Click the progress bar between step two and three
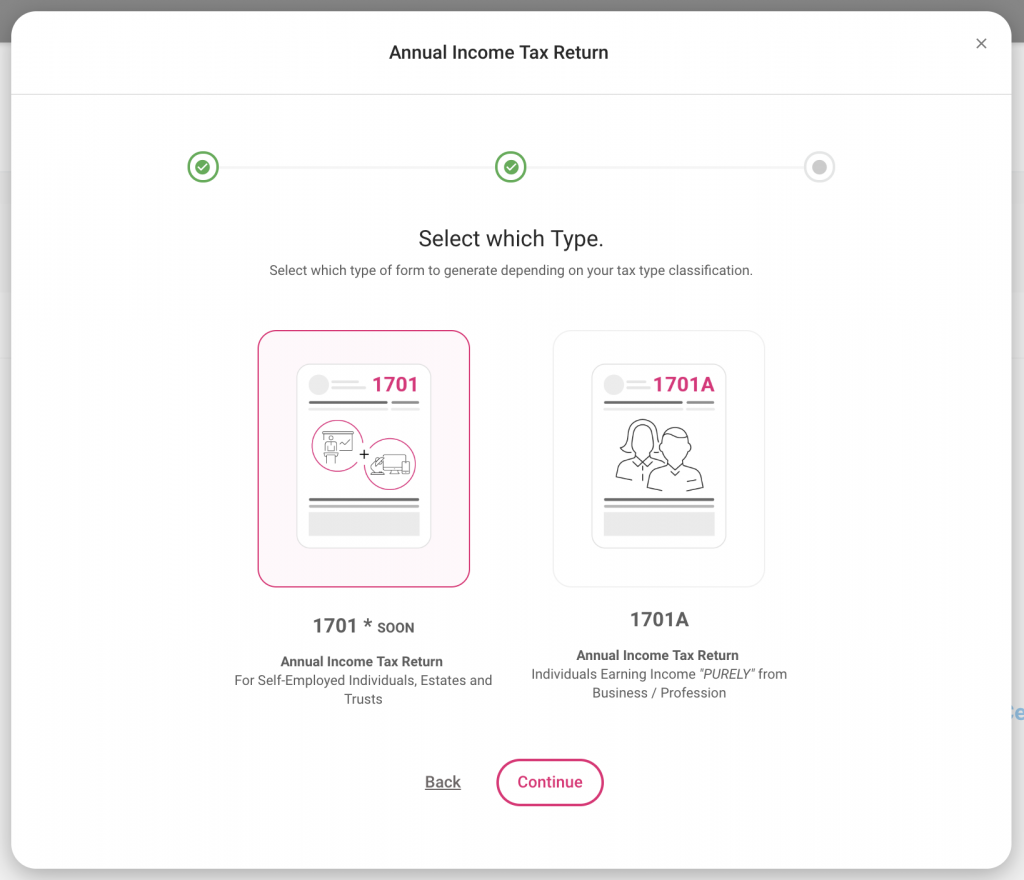1024x880 pixels. pos(665,167)
